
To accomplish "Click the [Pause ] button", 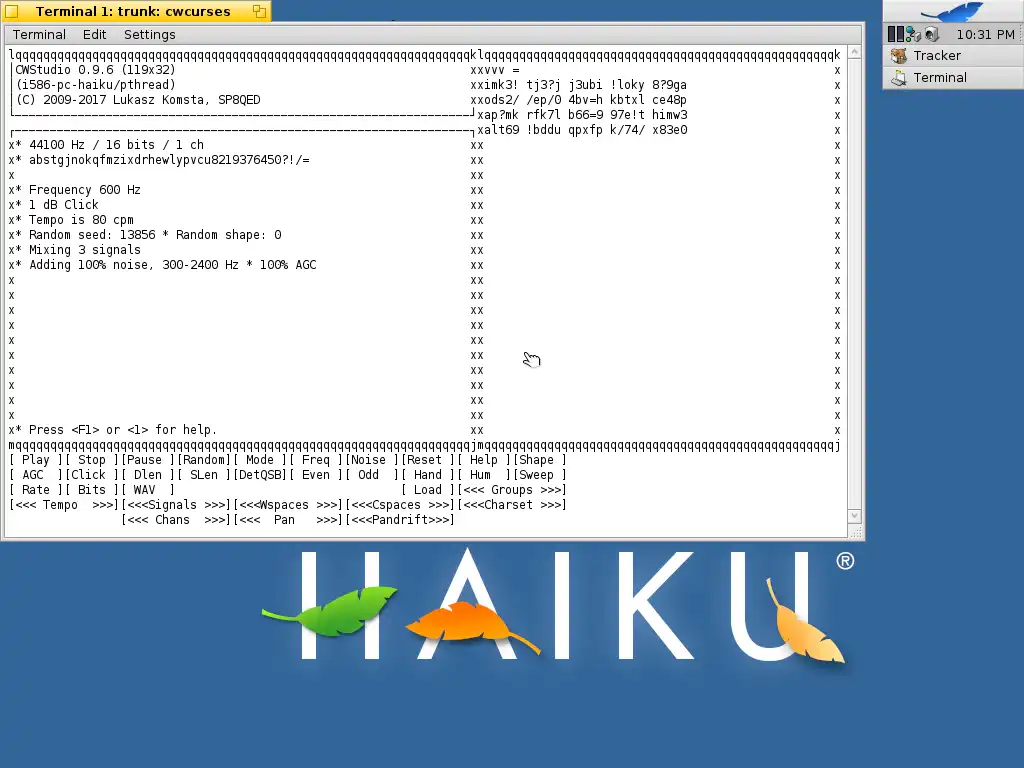I will [148, 460].
